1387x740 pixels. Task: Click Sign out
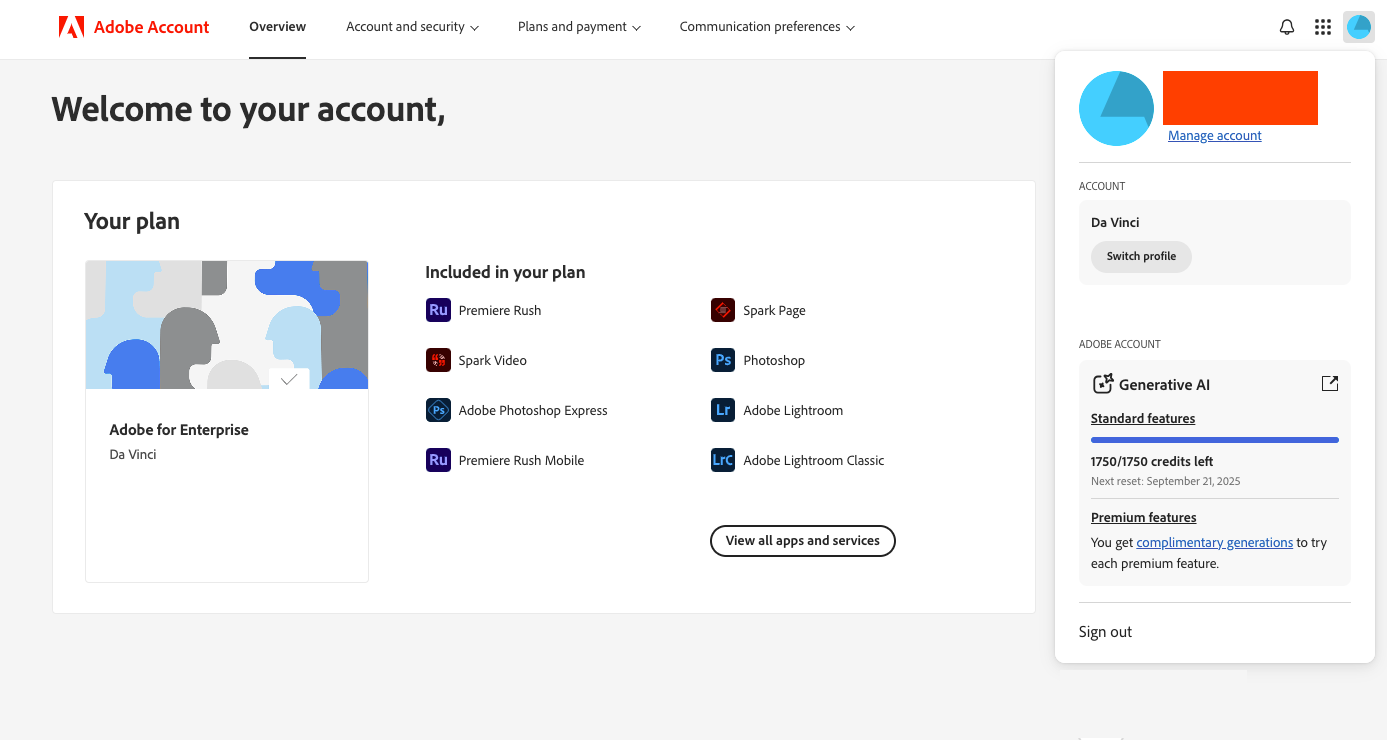(x=1105, y=631)
